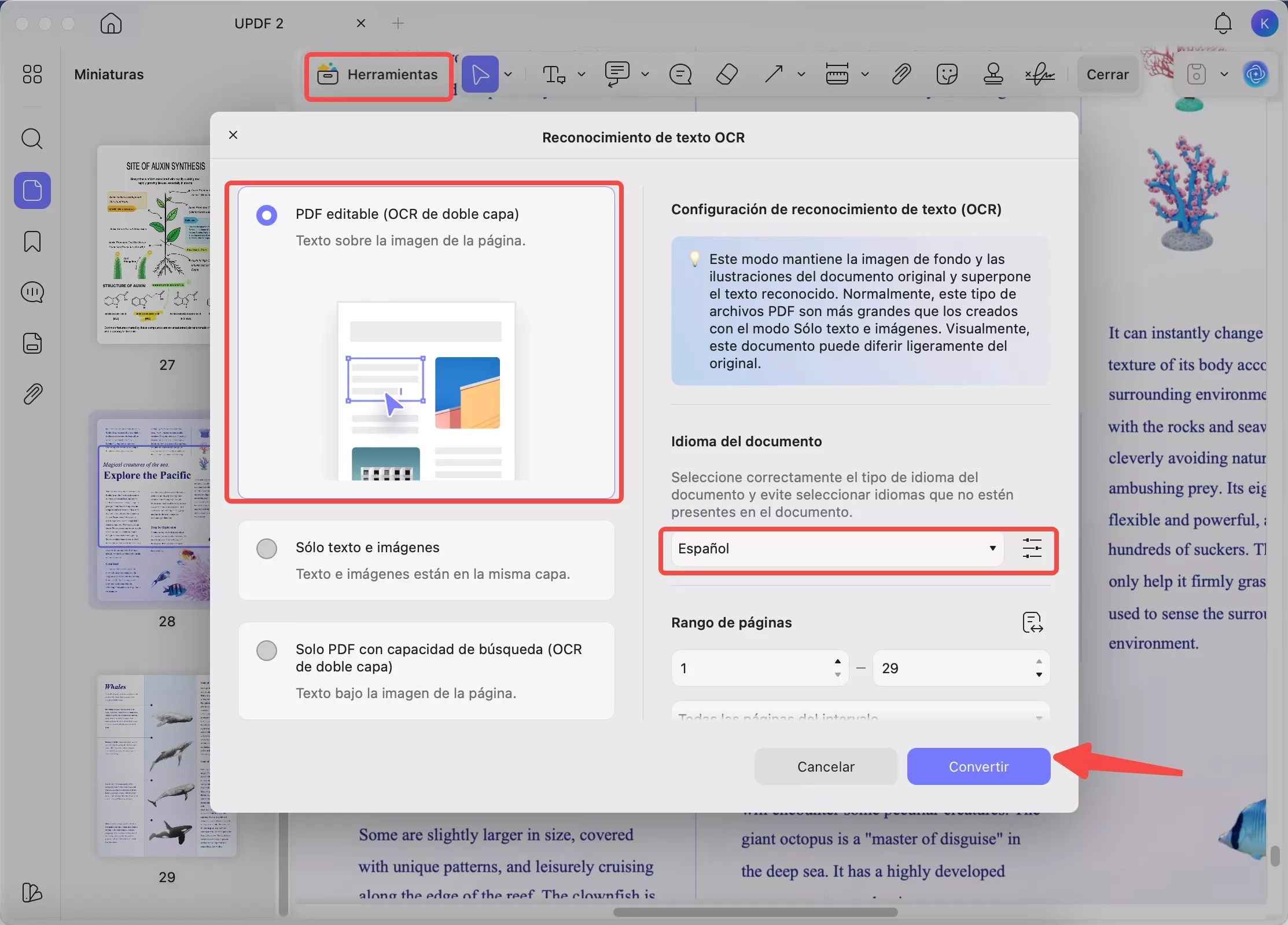The height and width of the screenshot is (925, 1288).
Task: Select the eraser tool
Action: click(x=727, y=74)
